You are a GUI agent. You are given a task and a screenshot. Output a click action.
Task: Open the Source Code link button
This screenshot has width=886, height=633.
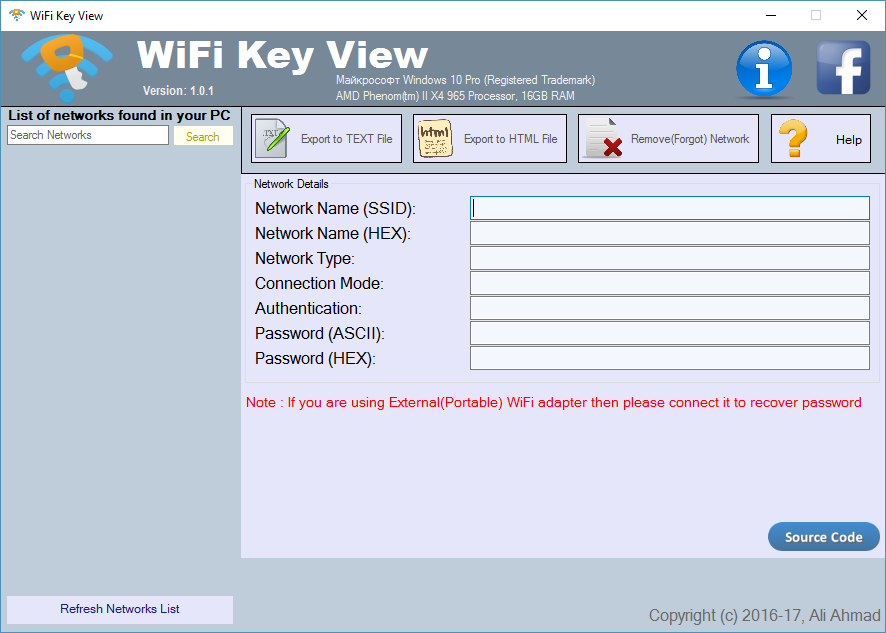[x=823, y=537]
